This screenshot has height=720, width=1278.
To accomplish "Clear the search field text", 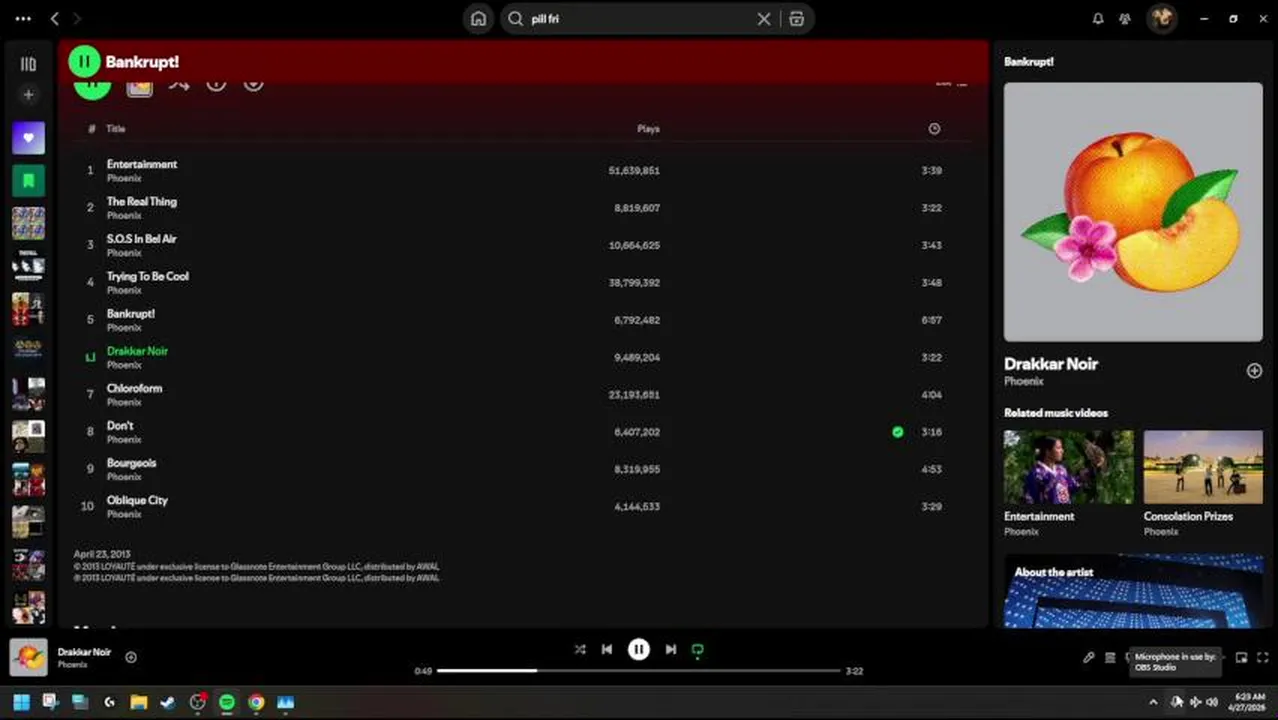I will pyautogui.click(x=764, y=18).
